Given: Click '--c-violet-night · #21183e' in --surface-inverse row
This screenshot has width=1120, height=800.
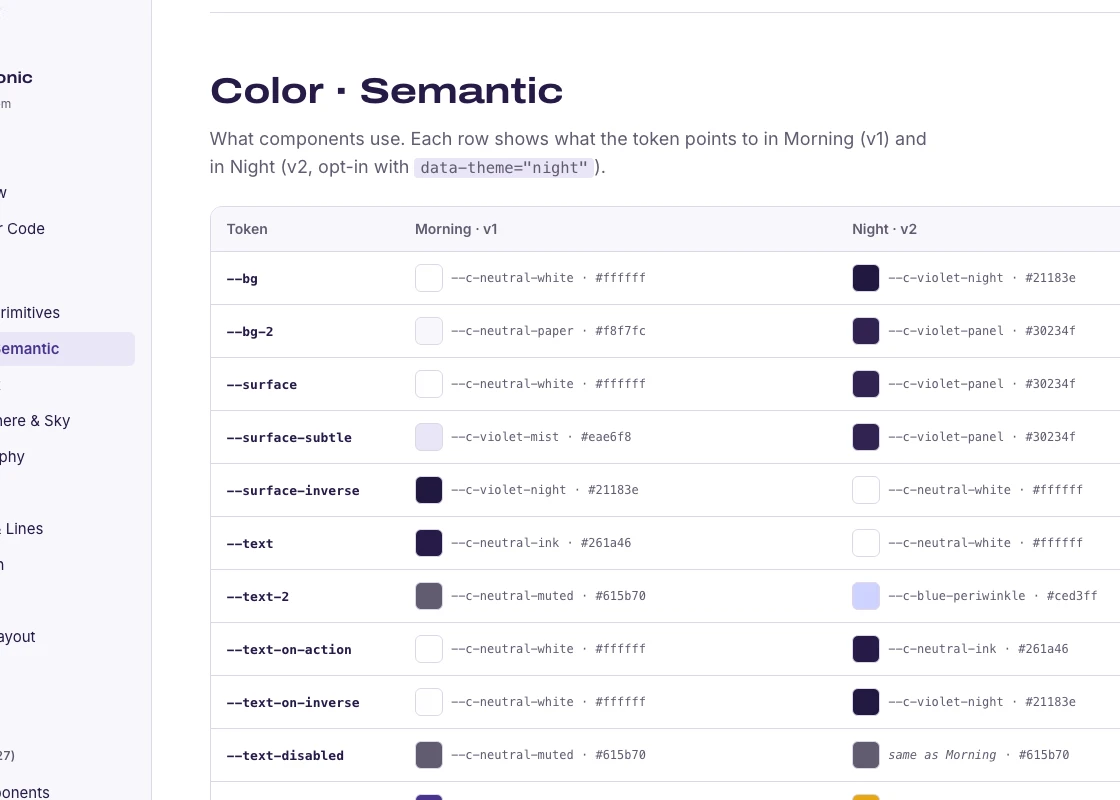Looking at the screenshot, I should (545, 490).
